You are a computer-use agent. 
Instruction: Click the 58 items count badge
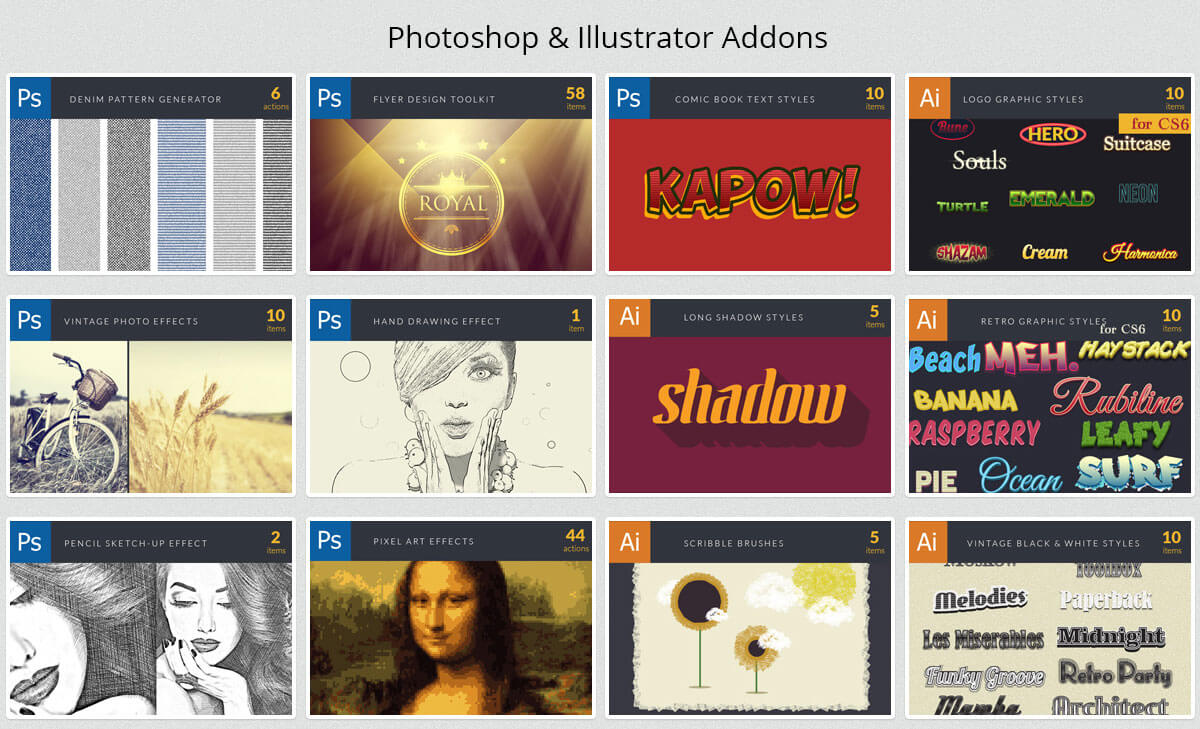[575, 97]
